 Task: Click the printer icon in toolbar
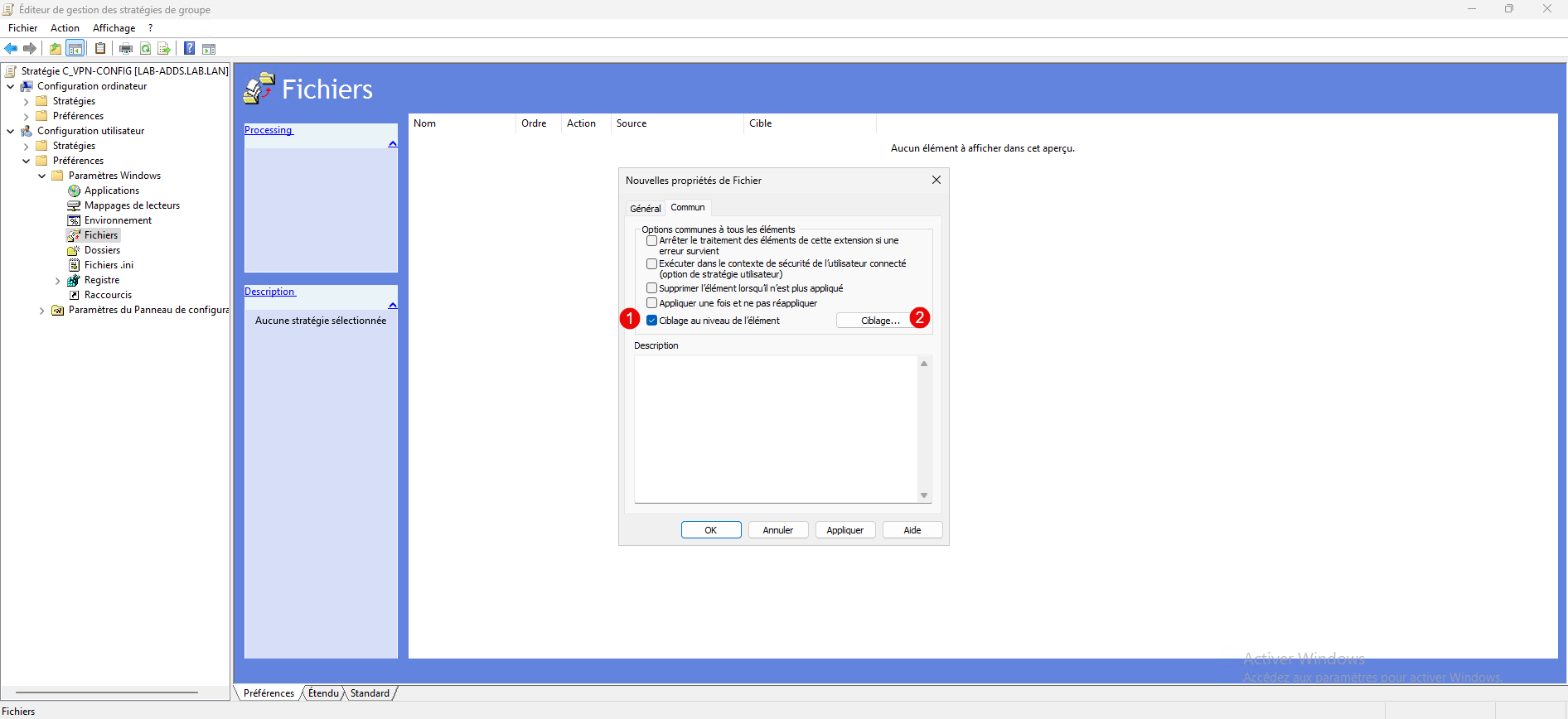(x=126, y=49)
